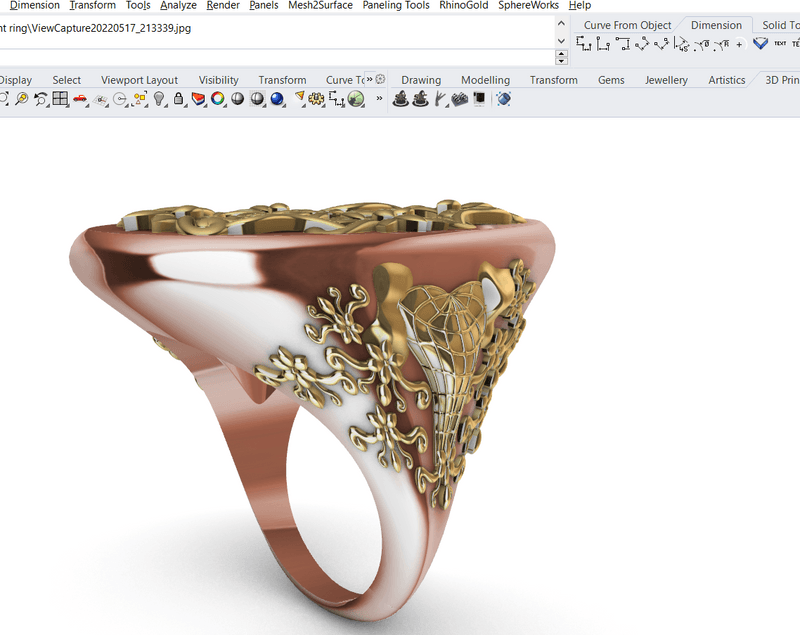Click the red car Set View icon
The width and height of the screenshot is (800, 635).
[80, 98]
